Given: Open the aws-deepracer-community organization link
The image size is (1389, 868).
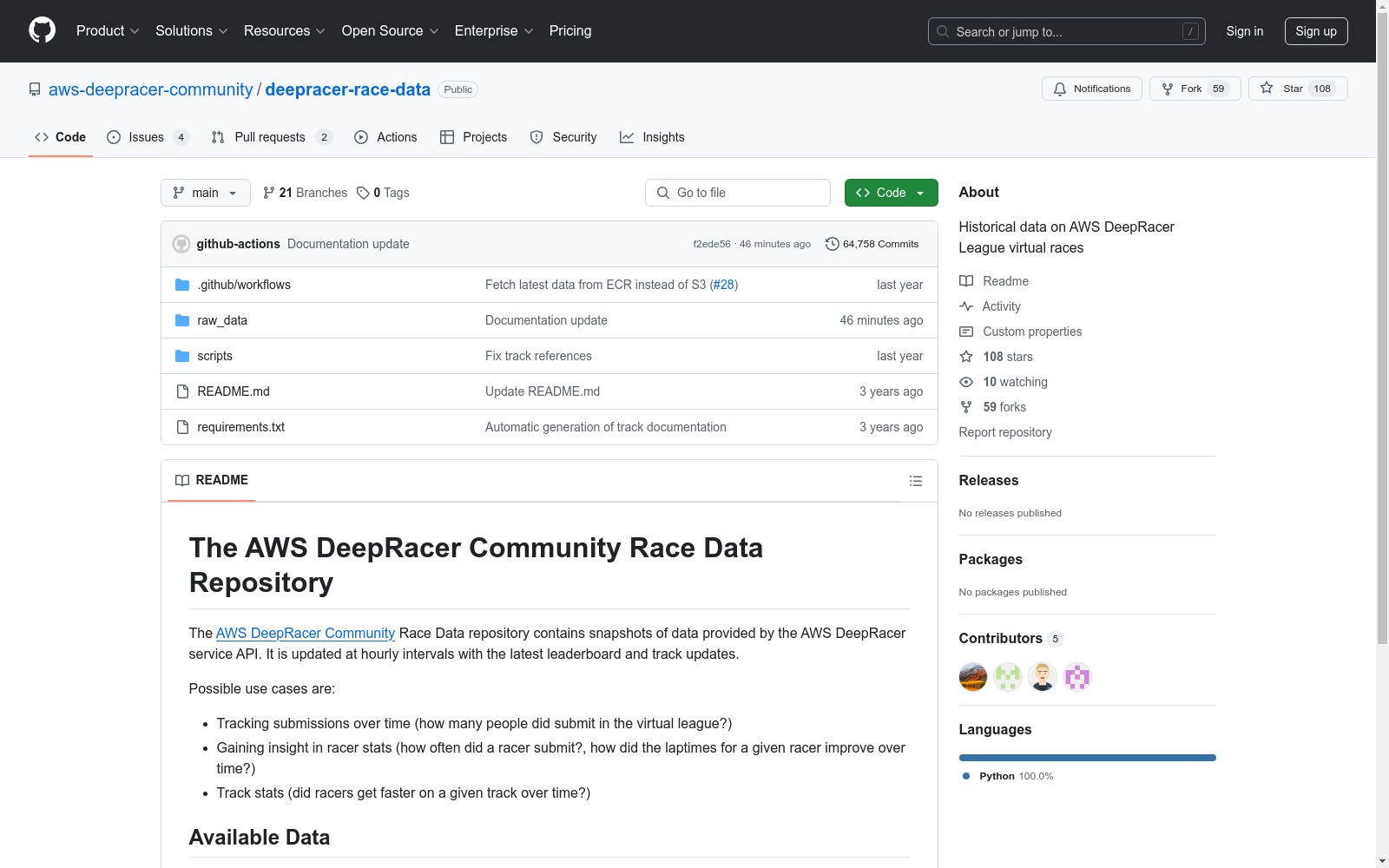Looking at the screenshot, I should point(151,89).
